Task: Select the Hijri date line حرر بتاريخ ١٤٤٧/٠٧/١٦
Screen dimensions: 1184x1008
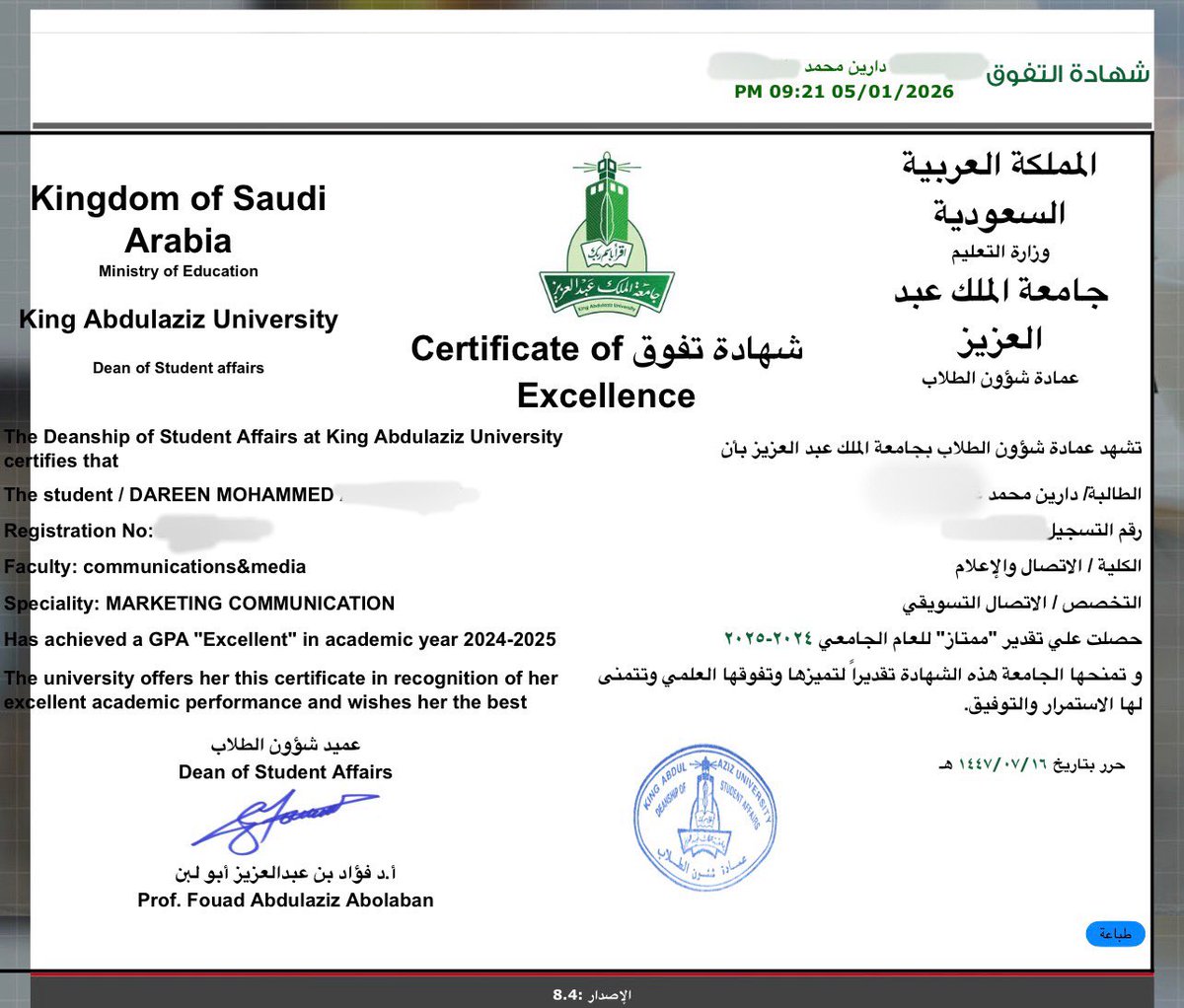Action: point(1031,764)
